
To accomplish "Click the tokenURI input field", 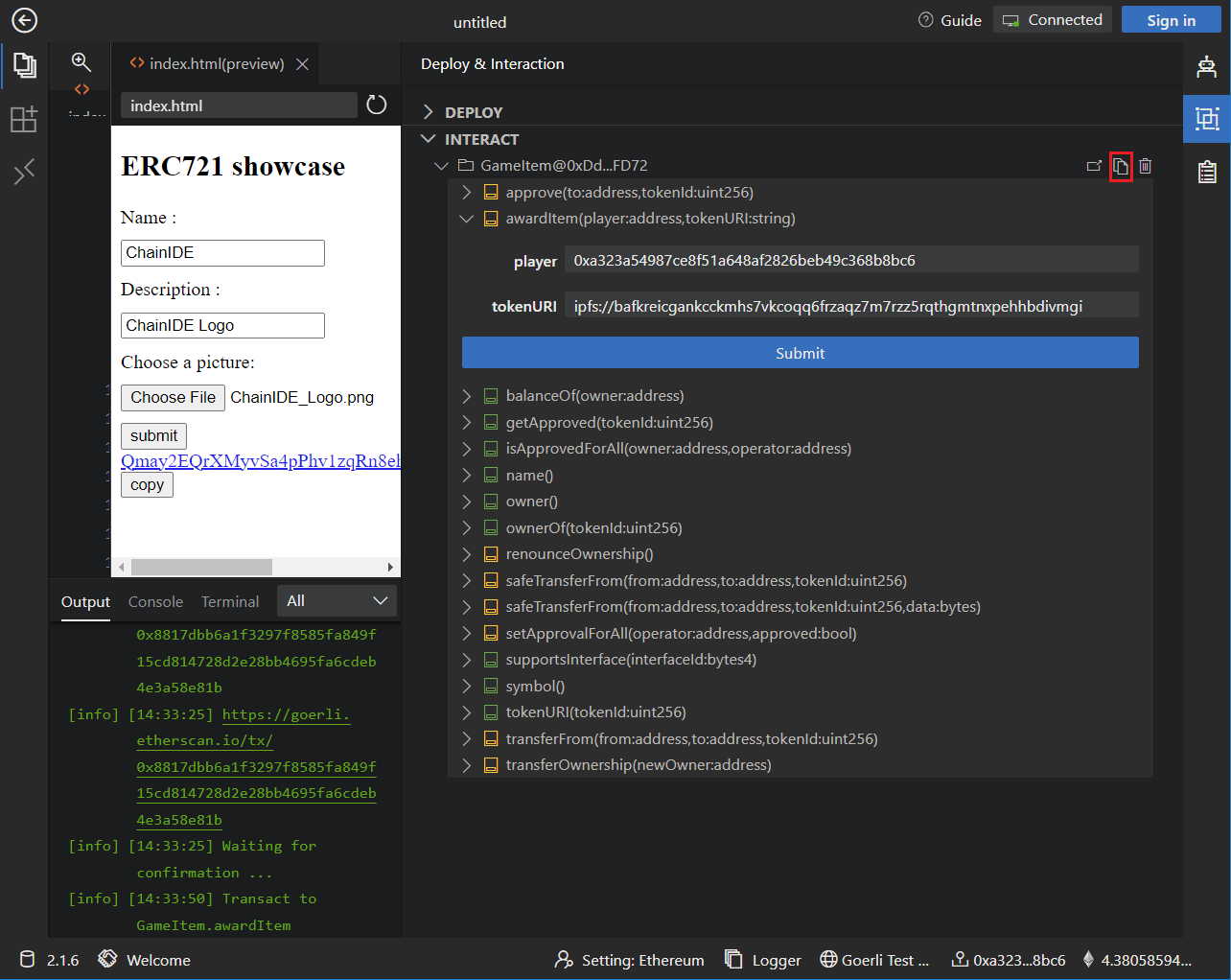I will [x=850, y=306].
